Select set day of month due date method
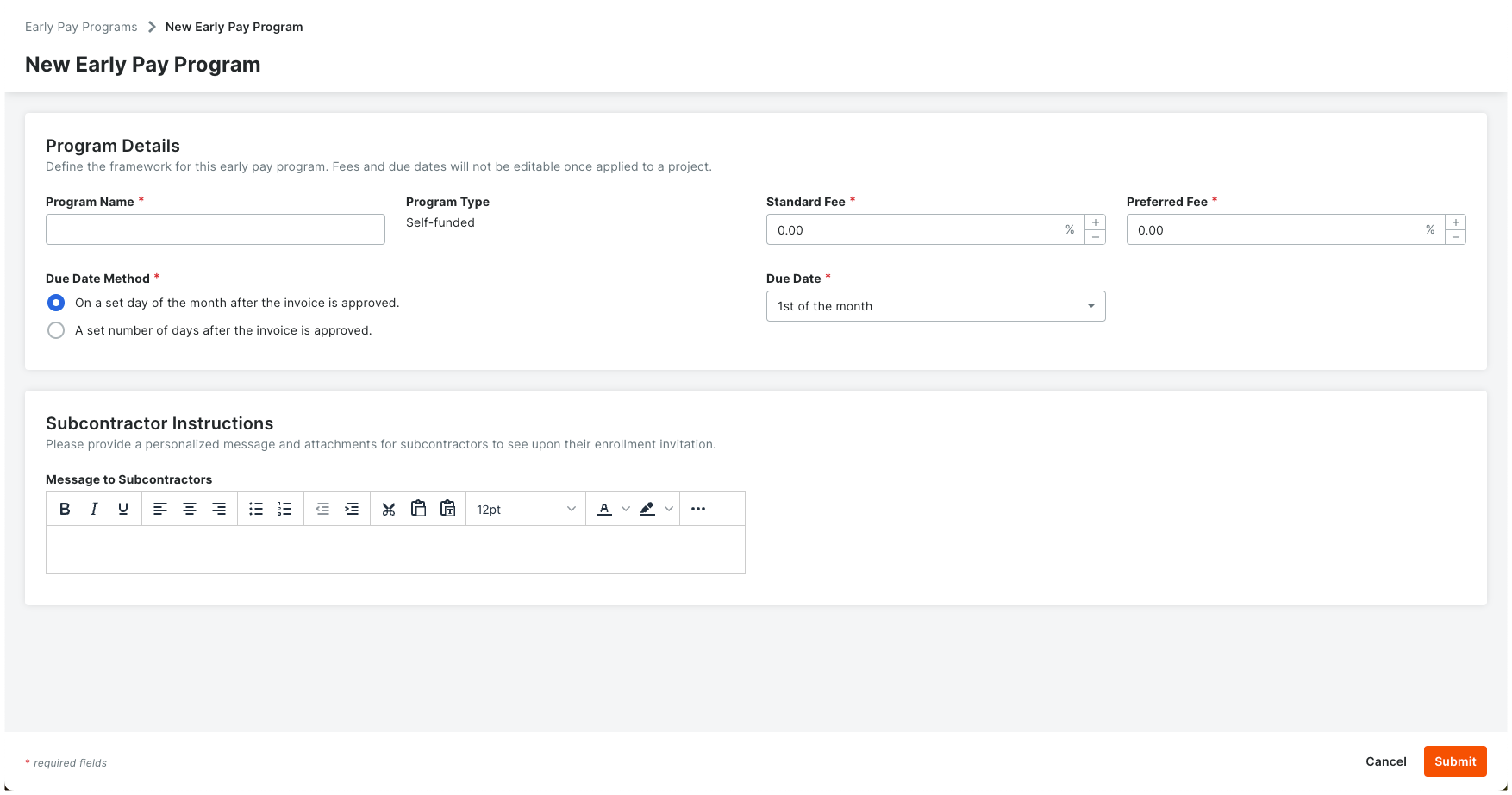 coord(56,303)
